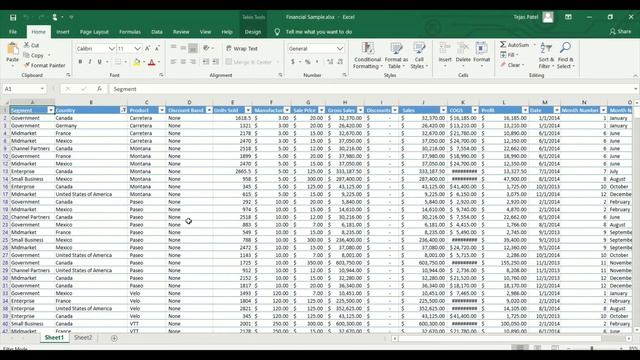Click the Paste clipboard icon
This screenshot has width=640, height=360.
pyautogui.click(x=12, y=50)
